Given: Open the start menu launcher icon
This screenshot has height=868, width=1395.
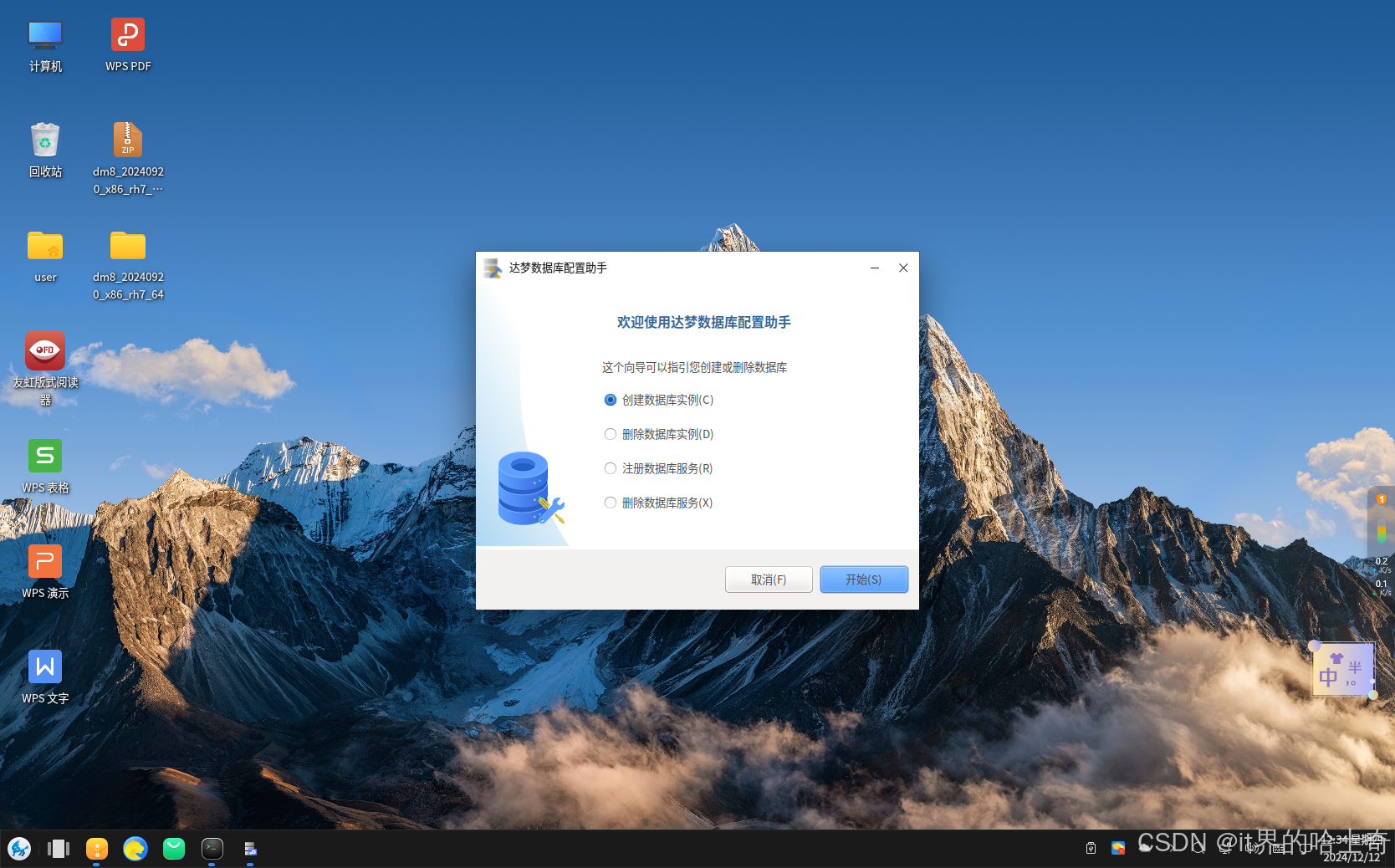Looking at the screenshot, I should pos(19,849).
